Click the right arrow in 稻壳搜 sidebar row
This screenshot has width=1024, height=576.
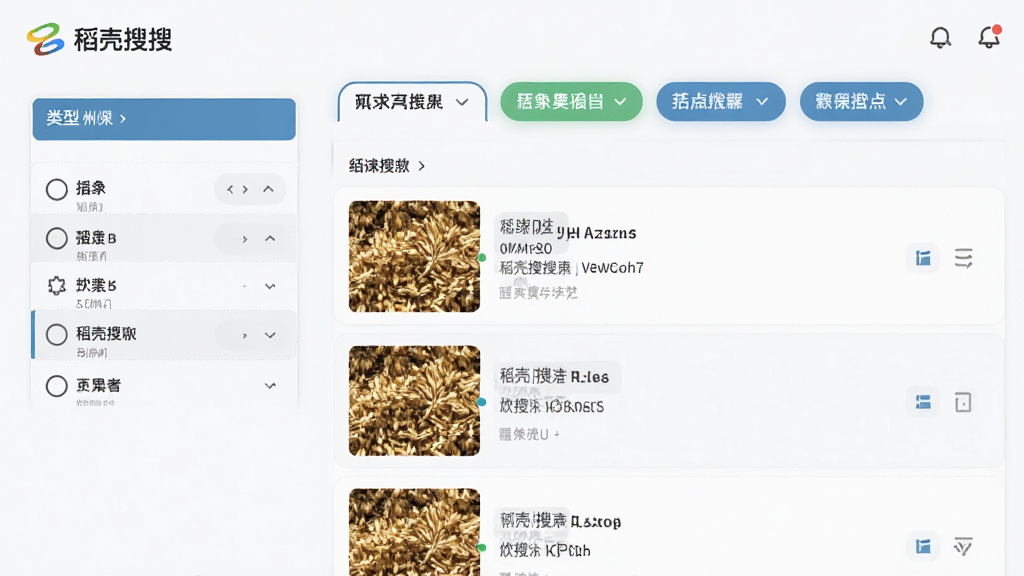click(245, 336)
